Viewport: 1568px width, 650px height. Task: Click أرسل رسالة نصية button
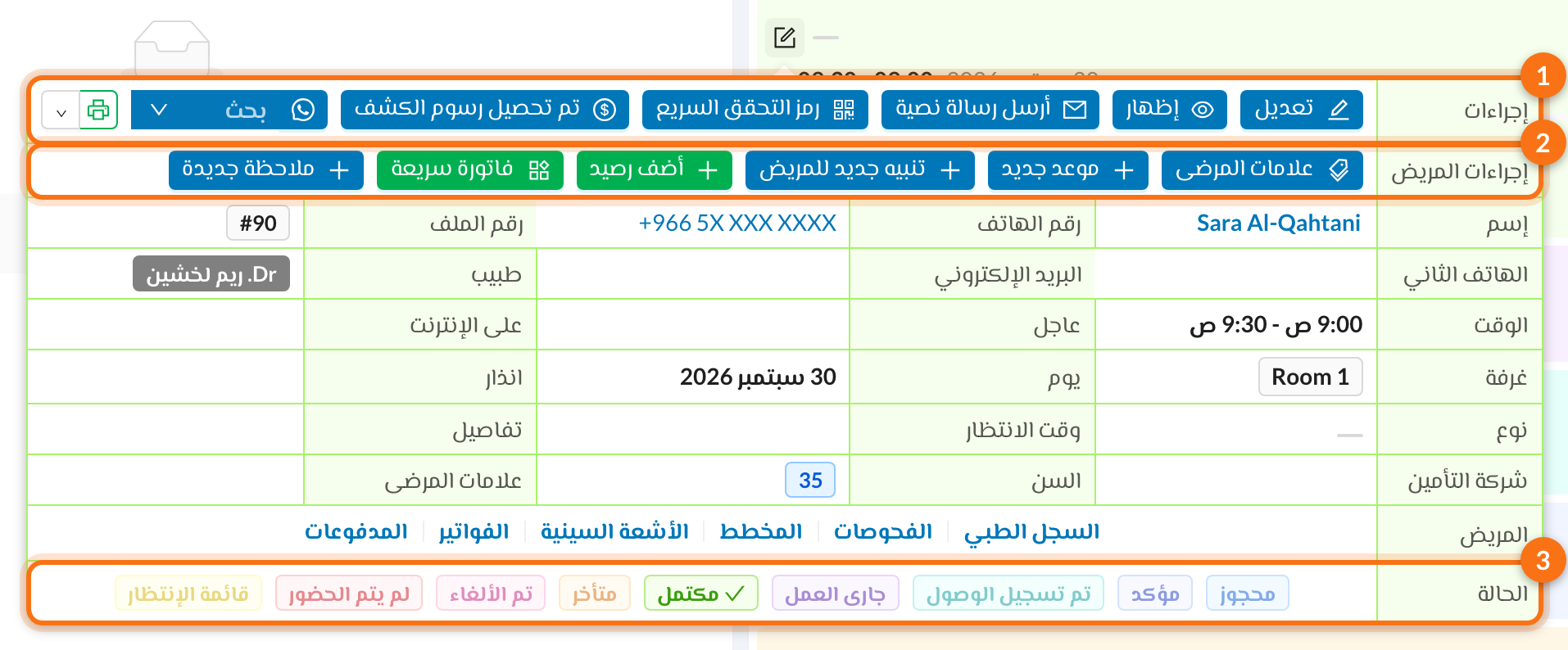click(990, 110)
